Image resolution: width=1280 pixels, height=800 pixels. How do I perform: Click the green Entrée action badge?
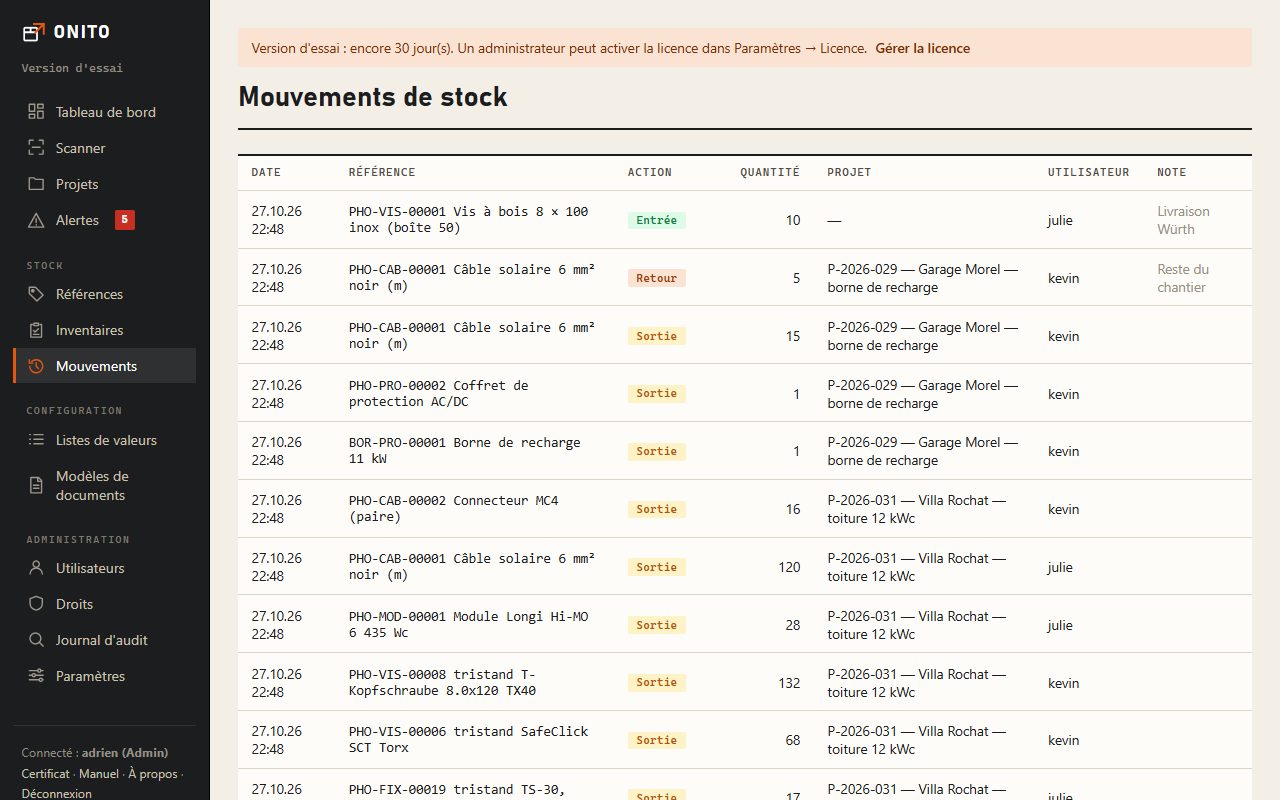657,220
